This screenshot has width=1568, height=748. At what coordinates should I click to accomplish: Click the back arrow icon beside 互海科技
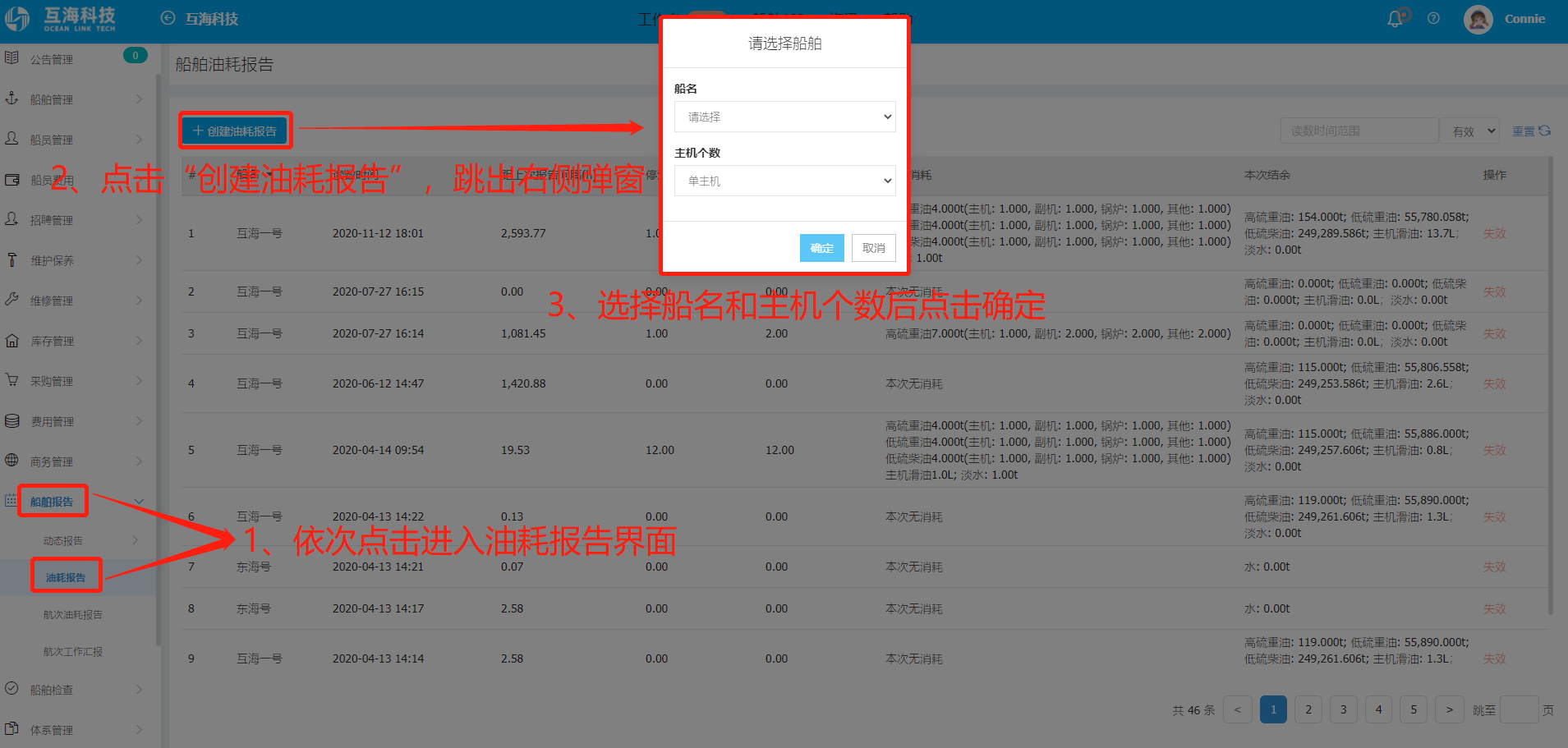168,18
